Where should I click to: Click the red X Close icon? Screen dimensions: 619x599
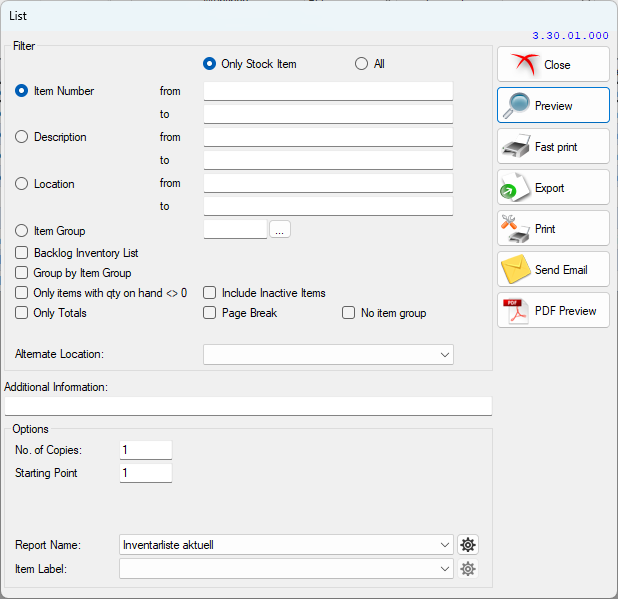pos(525,64)
